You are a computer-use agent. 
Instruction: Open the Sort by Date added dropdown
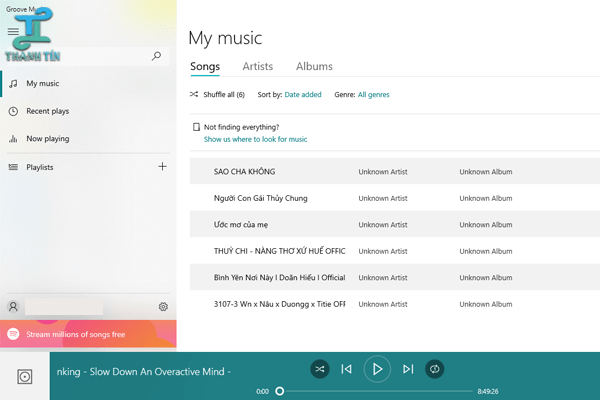[x=303, y=94]
